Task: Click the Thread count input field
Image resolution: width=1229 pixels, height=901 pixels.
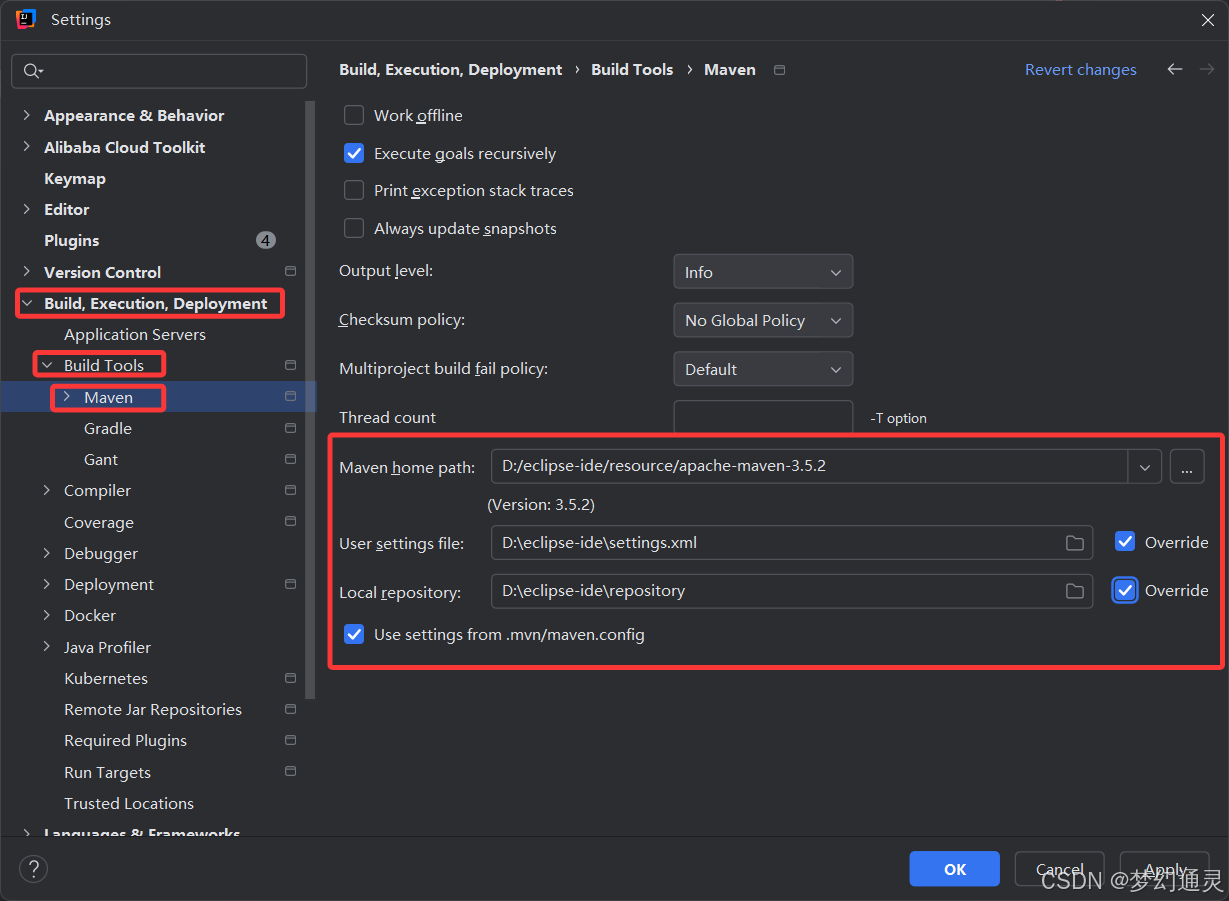Action: coord(763,417)
